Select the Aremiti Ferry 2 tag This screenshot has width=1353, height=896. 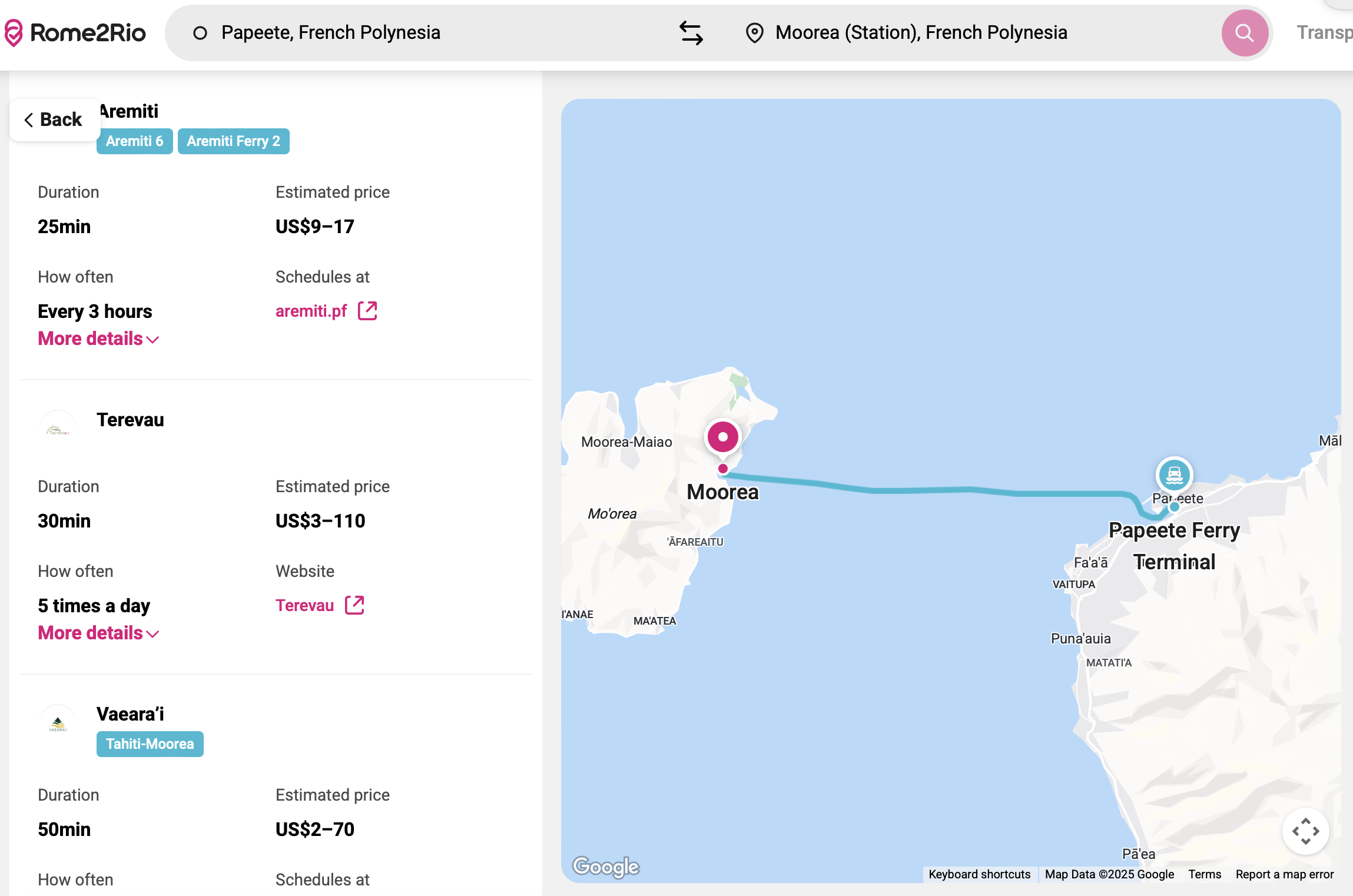click(233, 141)
